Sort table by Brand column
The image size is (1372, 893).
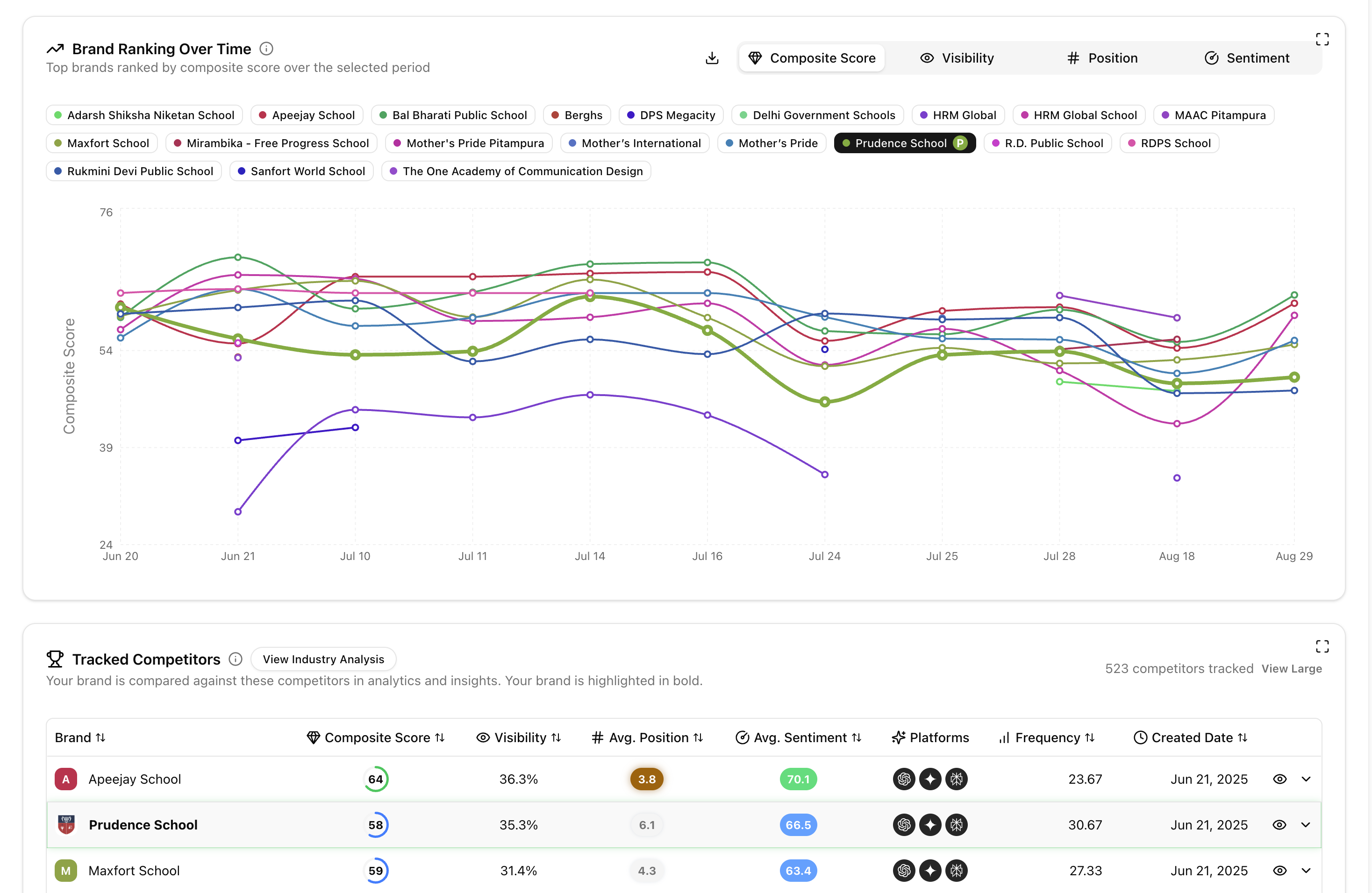click(x=80, y=737)
